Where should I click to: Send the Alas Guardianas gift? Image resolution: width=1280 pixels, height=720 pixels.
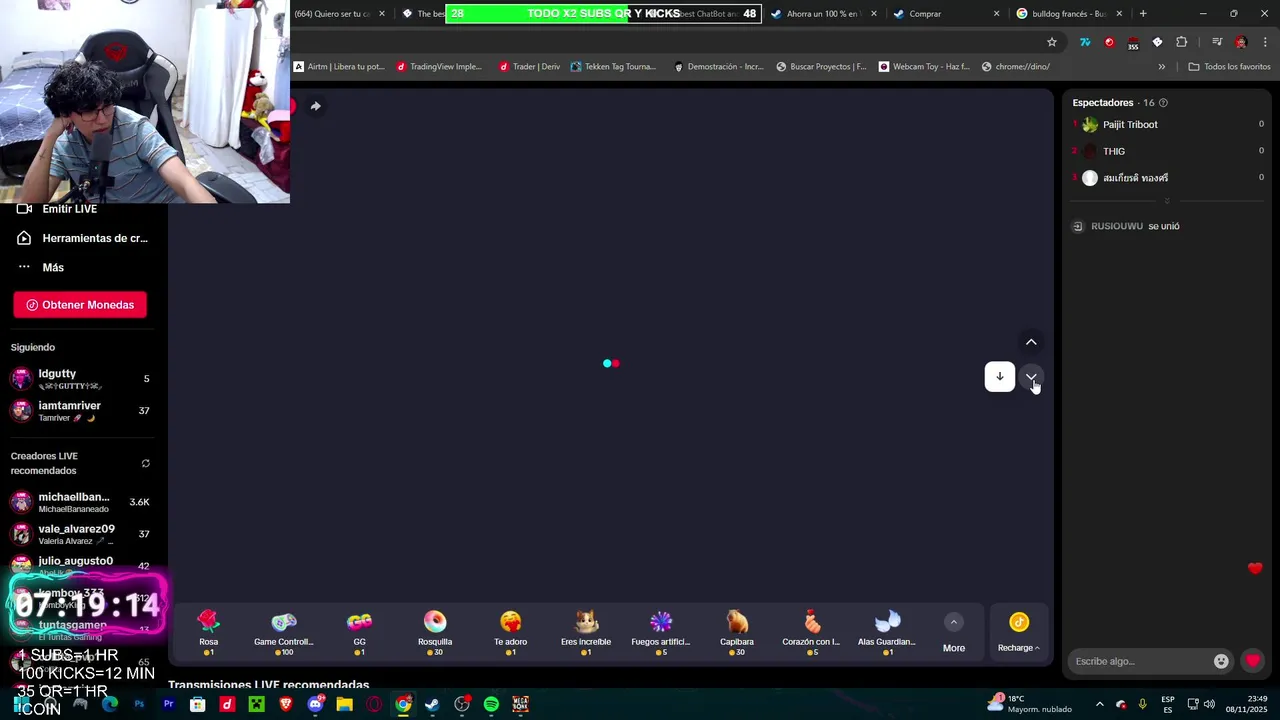(887, 633)
